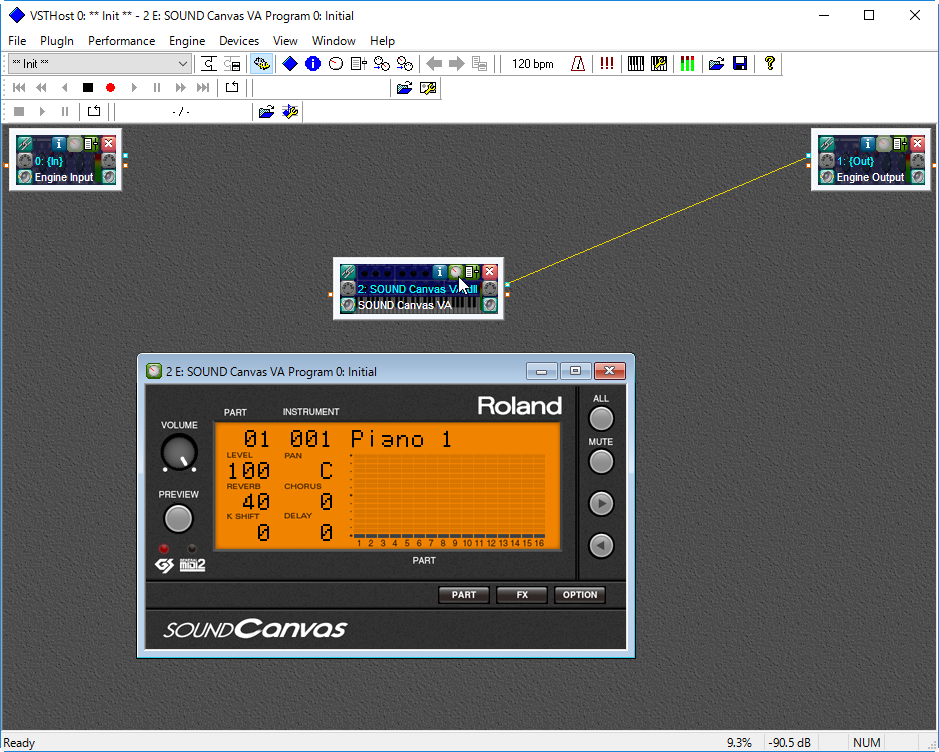Click the open folder icon on main toolbar

716,63
